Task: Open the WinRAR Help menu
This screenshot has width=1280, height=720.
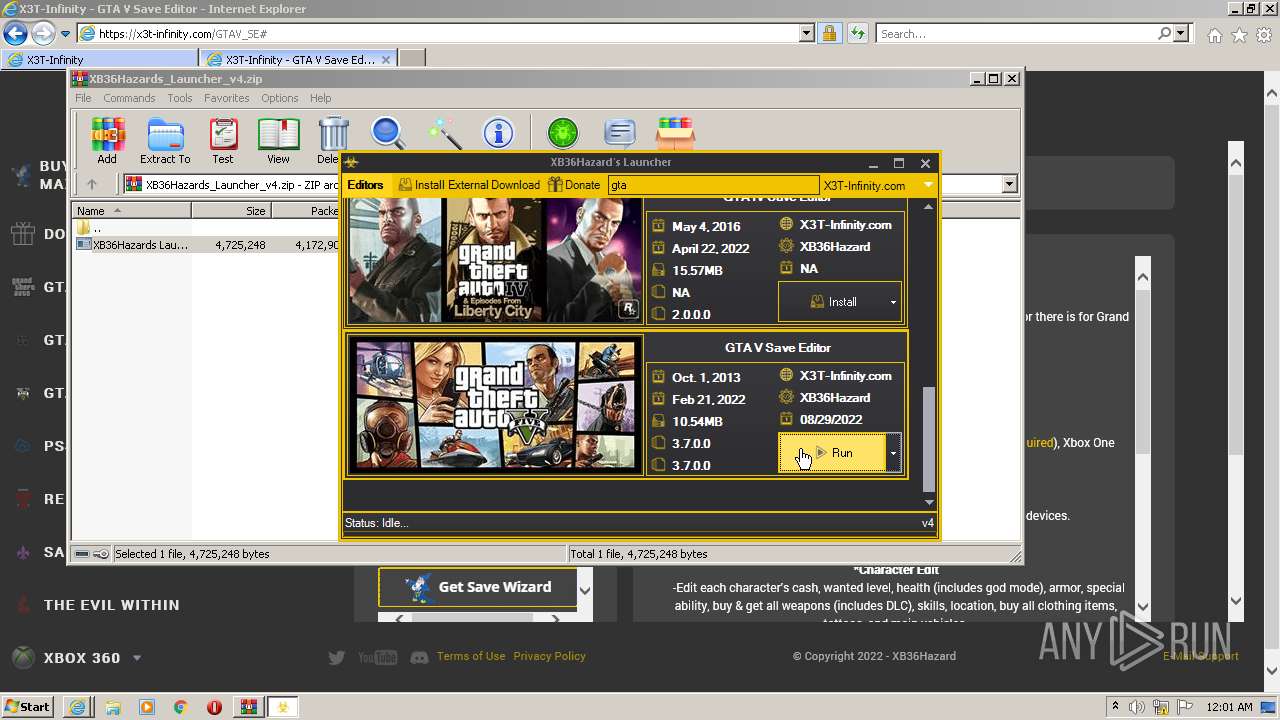Action: [320, 98]
